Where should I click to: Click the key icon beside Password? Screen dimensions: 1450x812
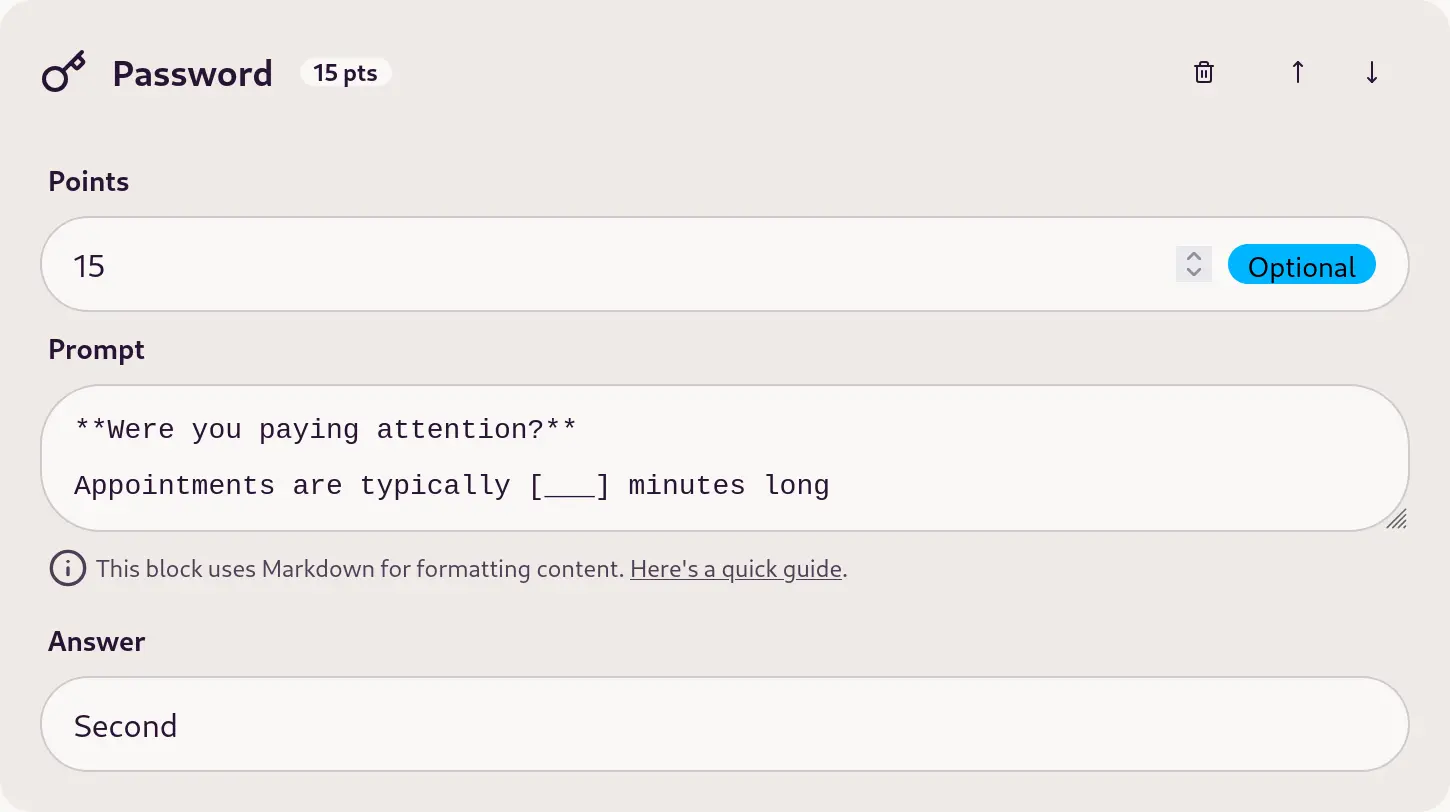click(64, 72)
